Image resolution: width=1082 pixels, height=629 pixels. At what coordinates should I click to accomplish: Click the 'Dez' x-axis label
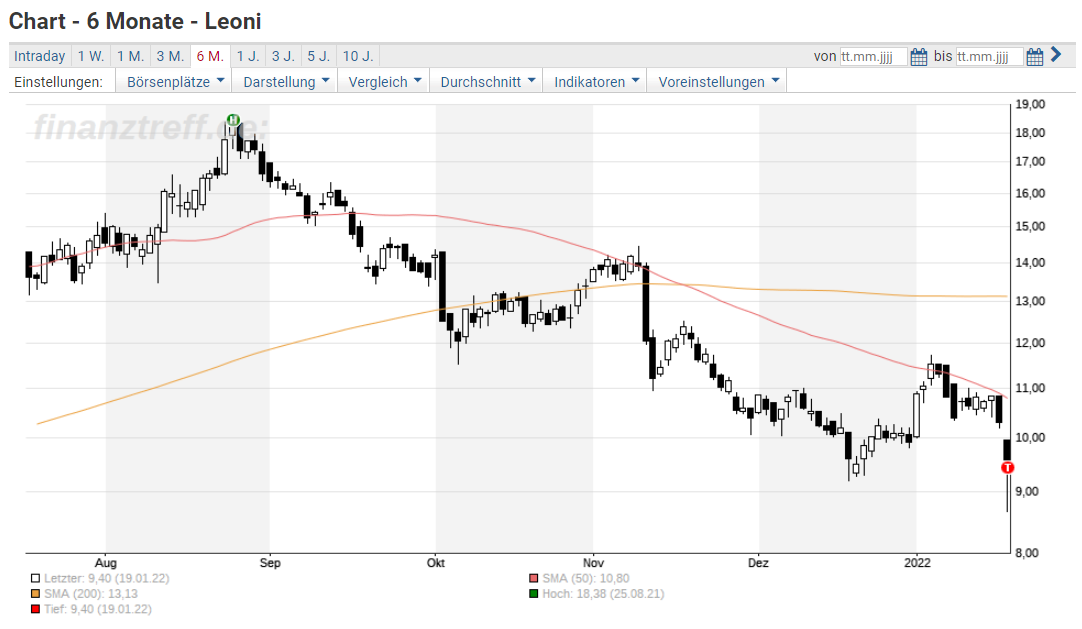pos(758,563)
